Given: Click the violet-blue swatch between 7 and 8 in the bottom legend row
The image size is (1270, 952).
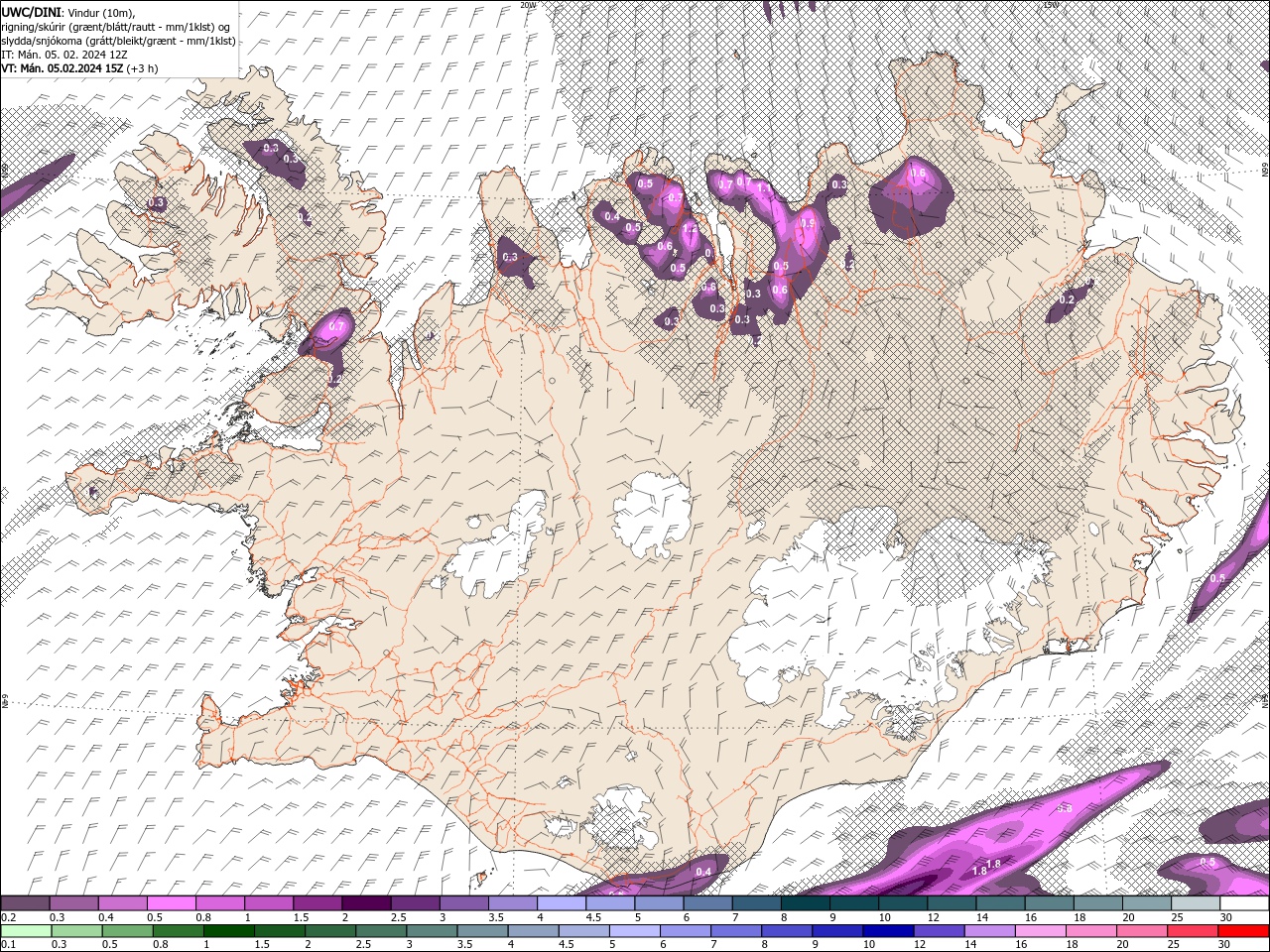Looking at the screenshot, I should point(735,931).
